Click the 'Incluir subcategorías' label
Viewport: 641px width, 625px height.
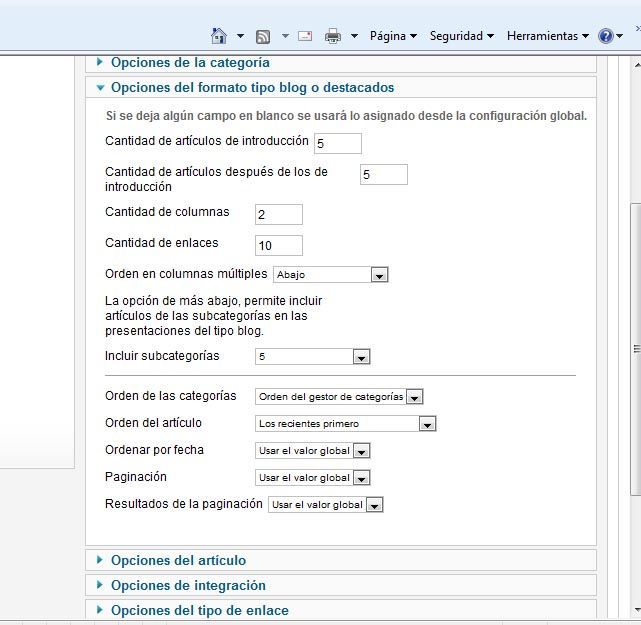pyautogui.click(x=162, y=356)
